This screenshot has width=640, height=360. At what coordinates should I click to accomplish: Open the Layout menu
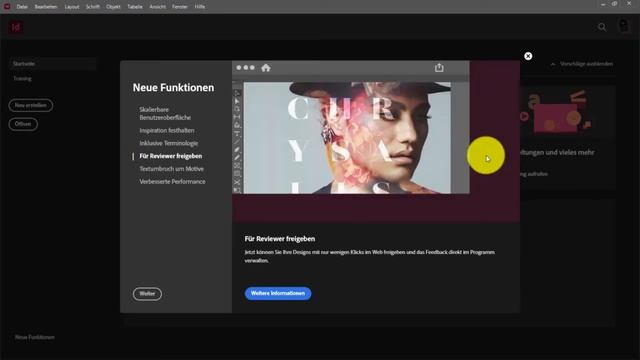point(72,7)
